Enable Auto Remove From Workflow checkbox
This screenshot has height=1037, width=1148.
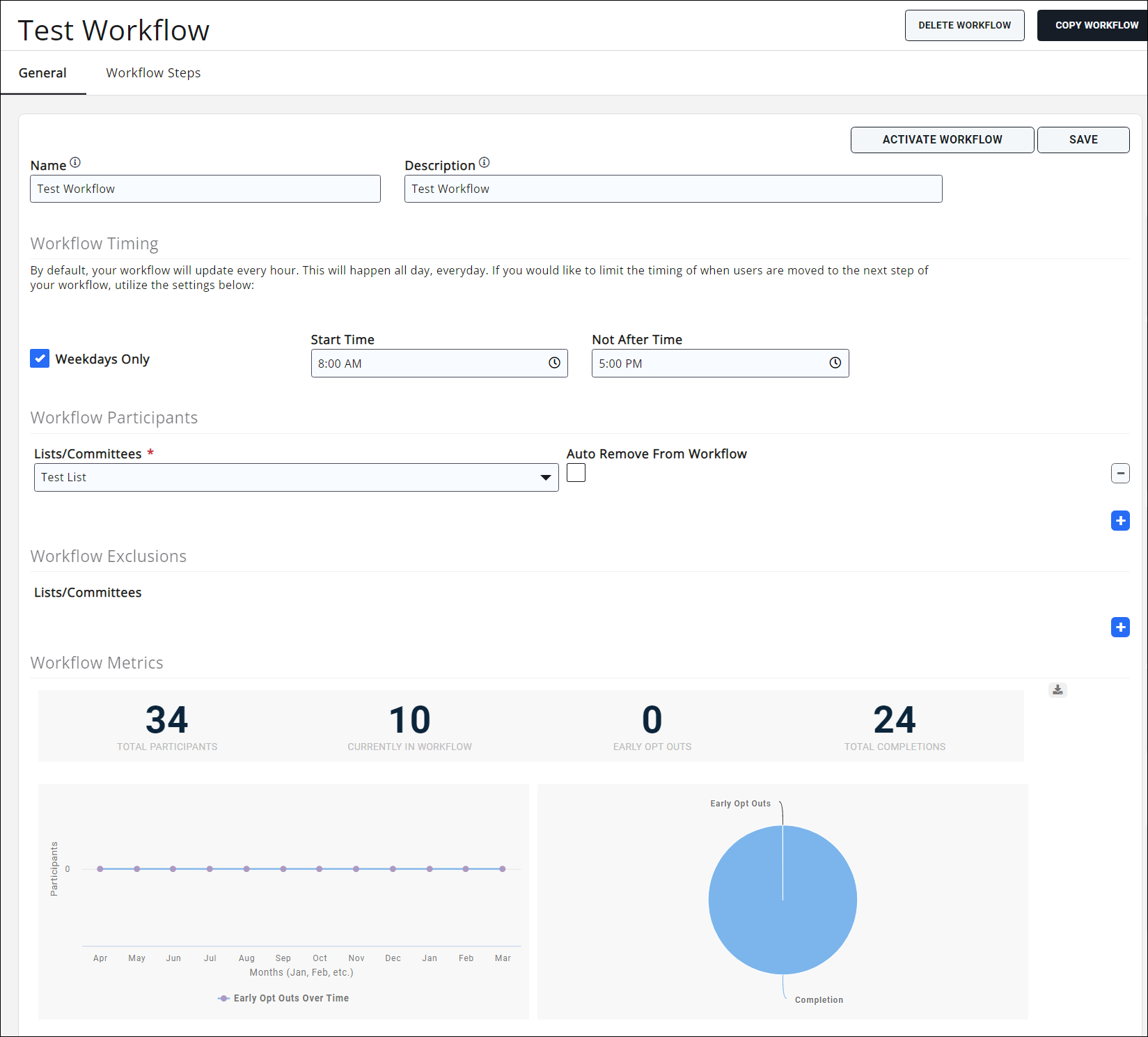coord(576,473)
